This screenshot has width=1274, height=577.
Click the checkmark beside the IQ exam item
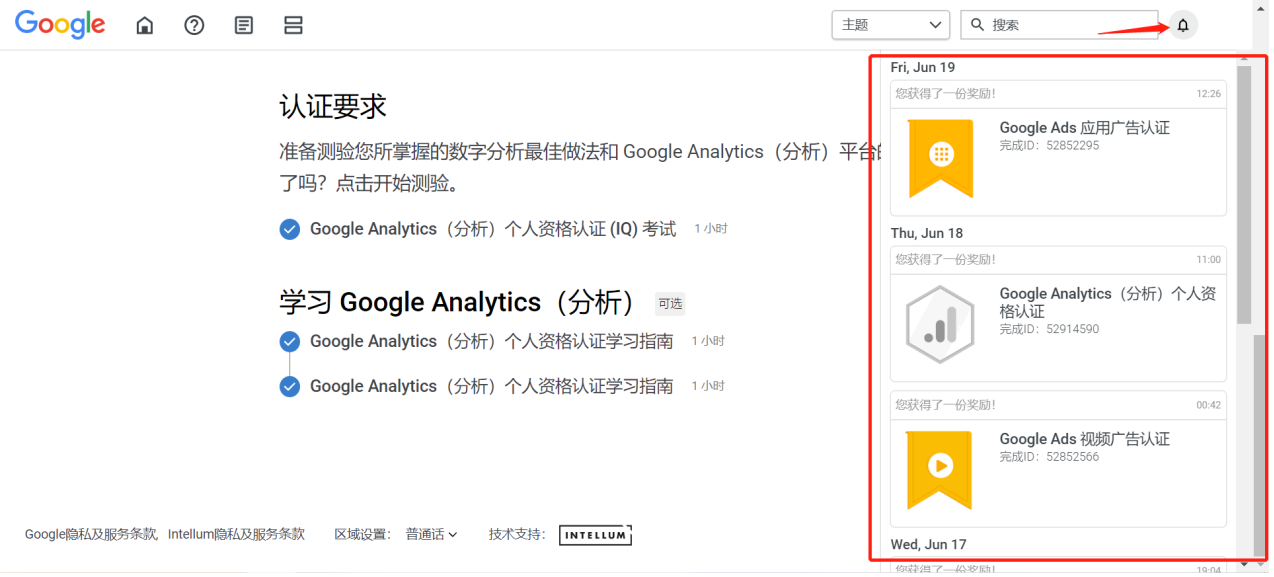[289, 229]
